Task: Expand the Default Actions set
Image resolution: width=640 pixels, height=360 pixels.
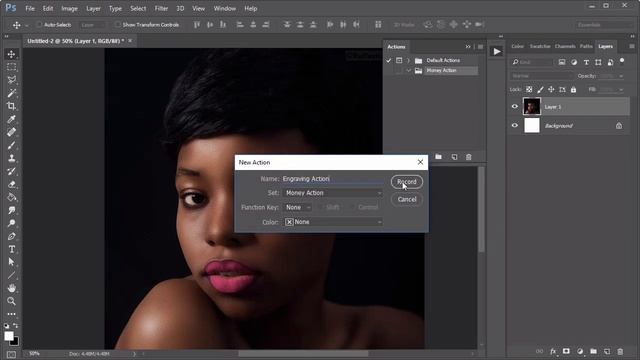Action: (x=408, y=60)
